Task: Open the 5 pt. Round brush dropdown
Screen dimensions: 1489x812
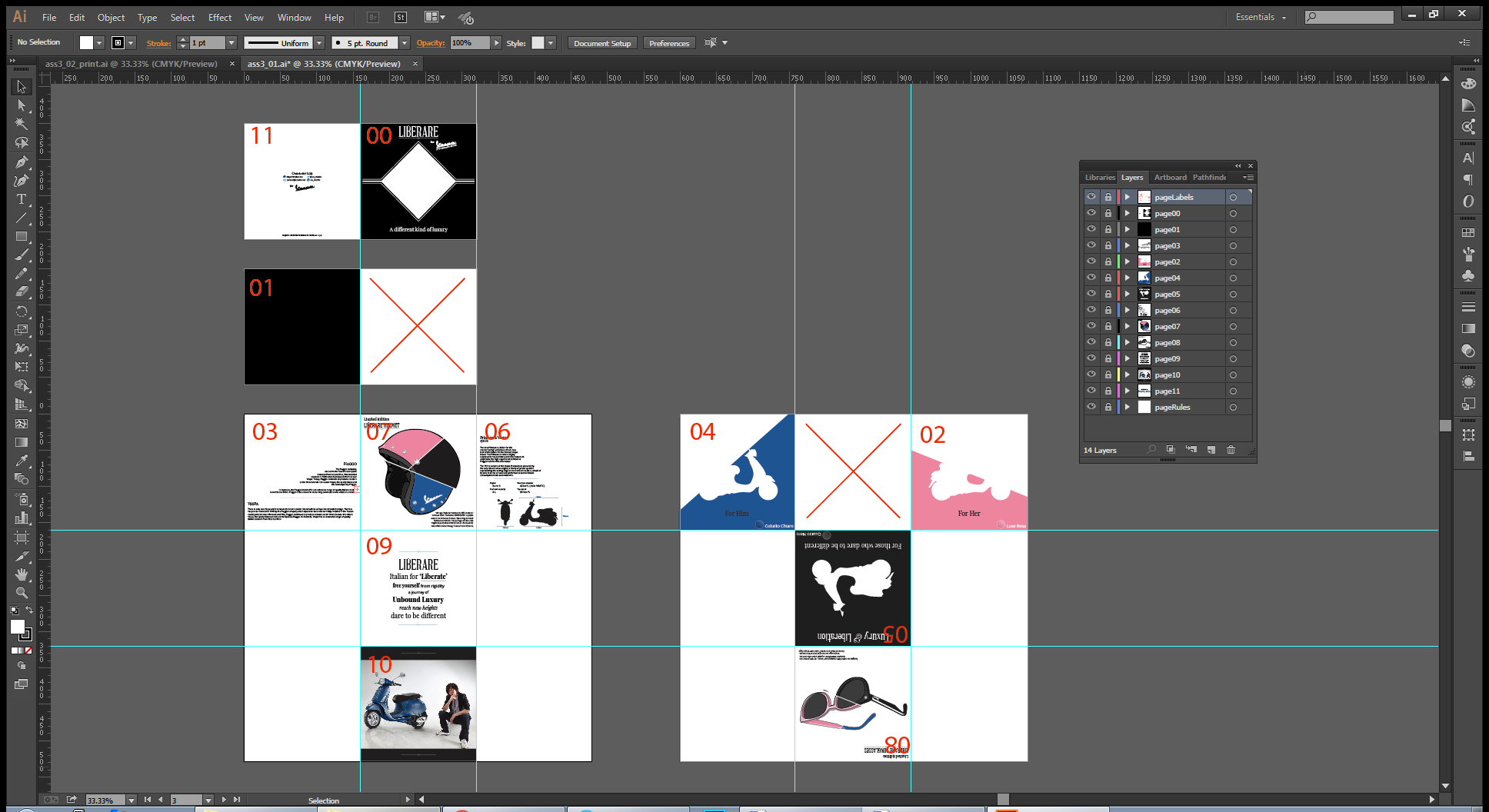Action: 405,43
